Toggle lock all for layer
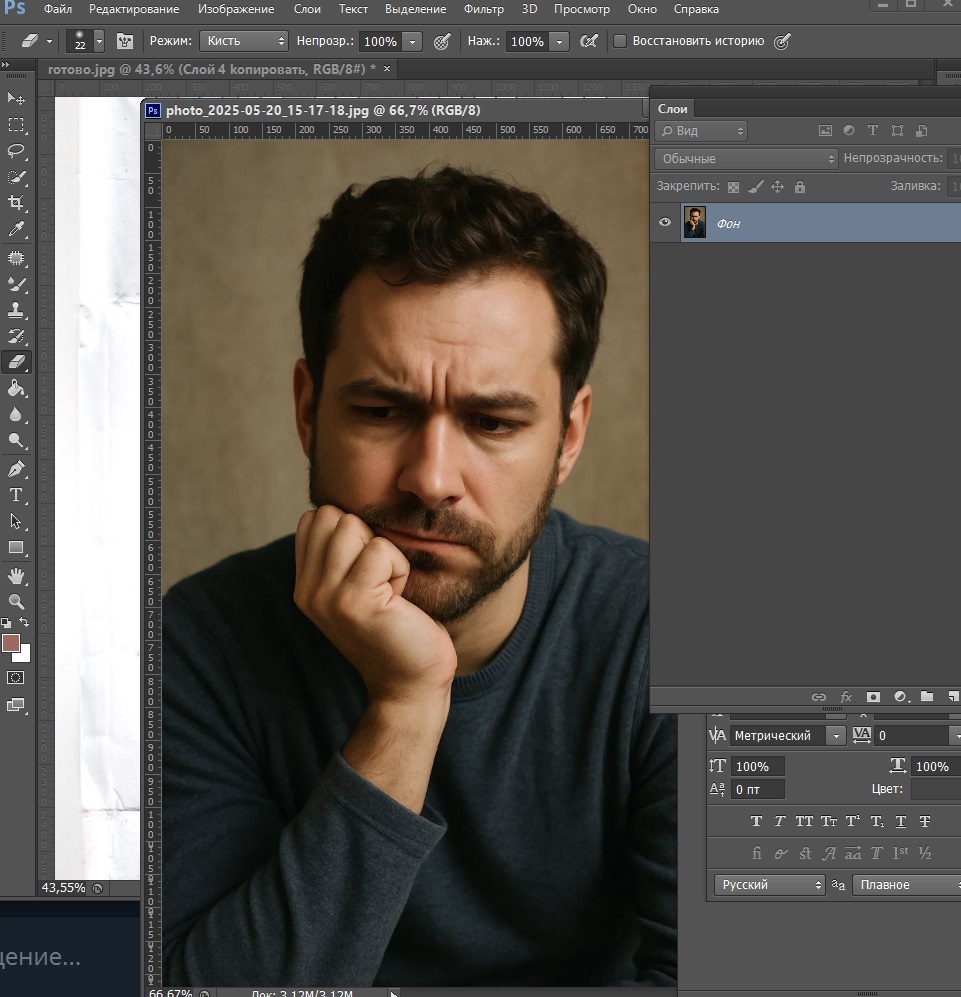 pyautogui.click(x=800, y=187)
